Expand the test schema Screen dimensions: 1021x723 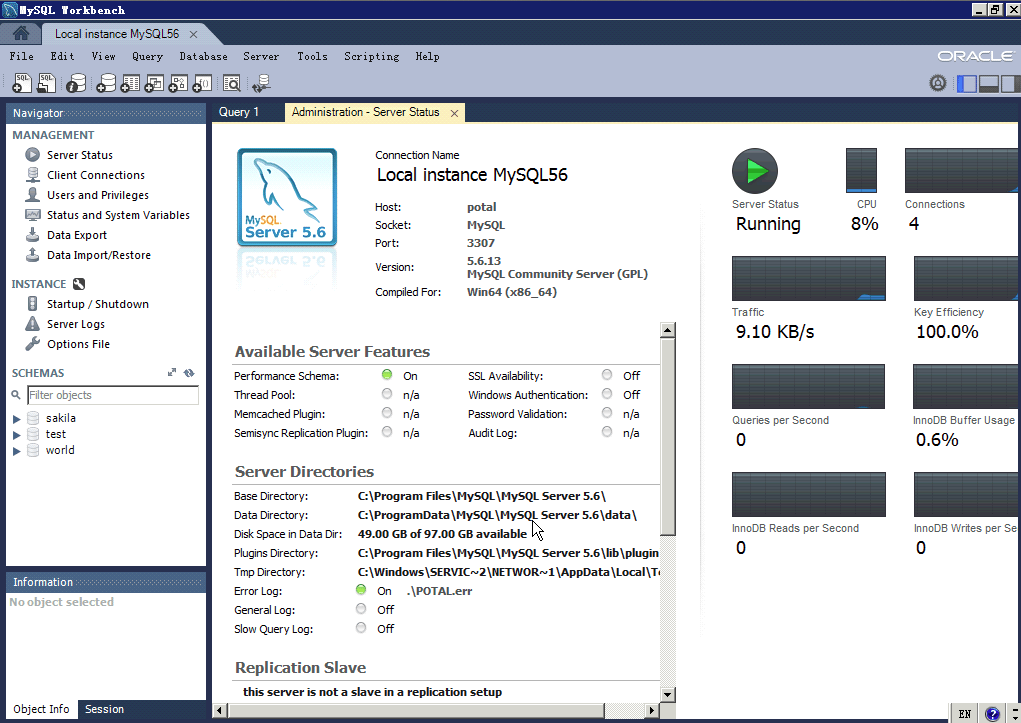(17, 435)
